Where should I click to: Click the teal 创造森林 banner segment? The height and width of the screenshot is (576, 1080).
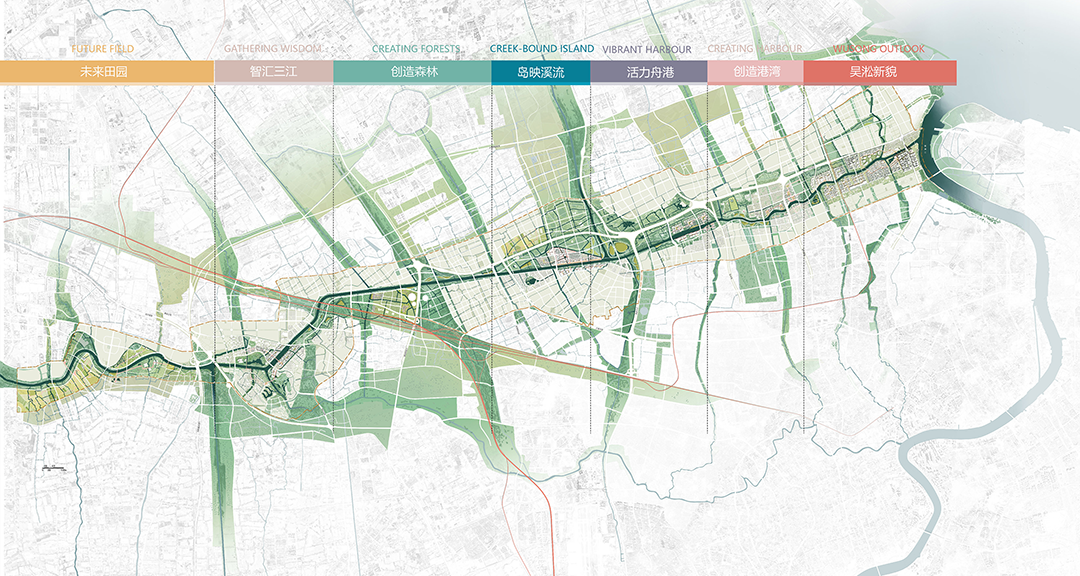[x=412, y=72]
